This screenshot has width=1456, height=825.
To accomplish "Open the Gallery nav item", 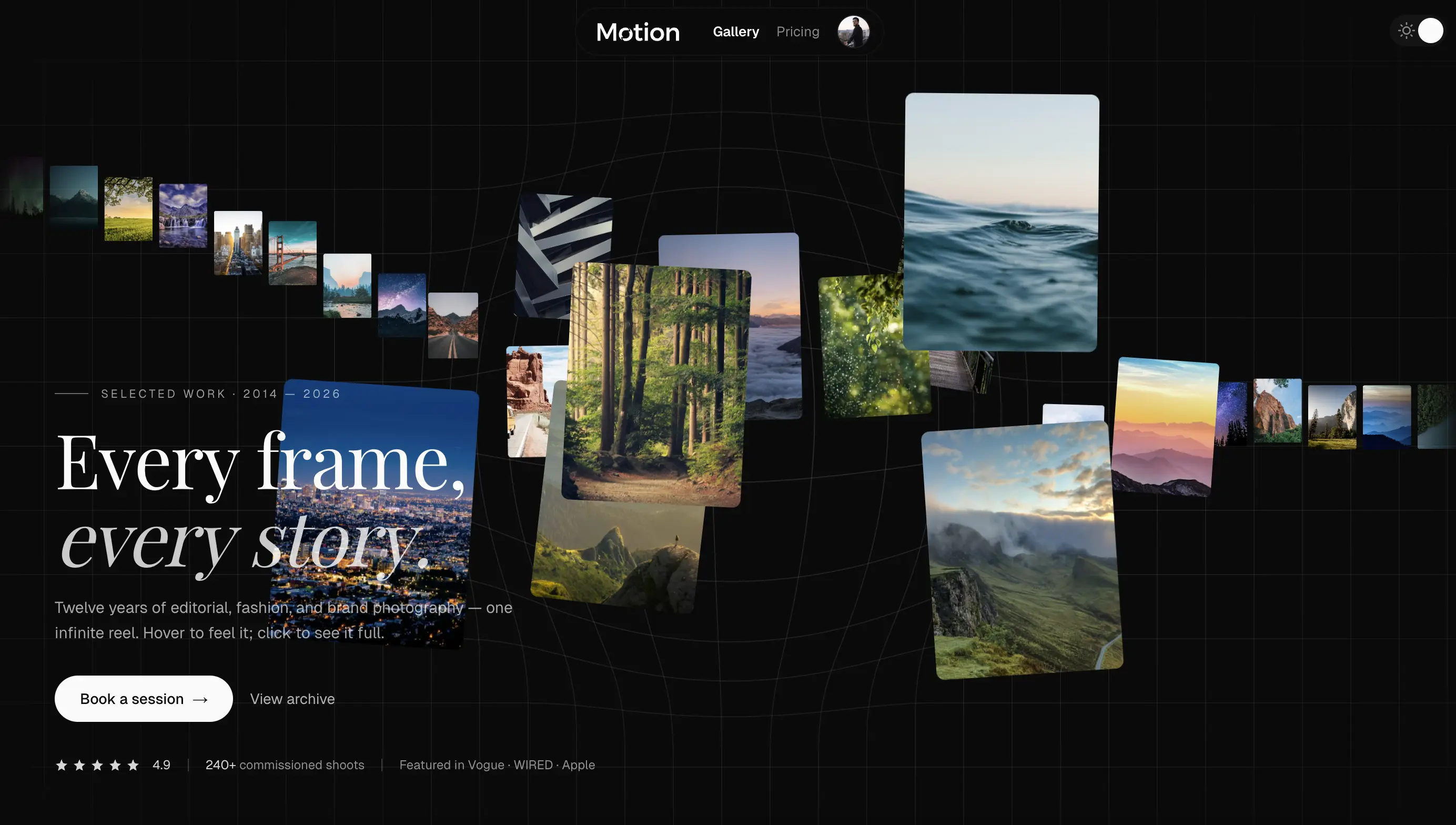I will point(736,32).
